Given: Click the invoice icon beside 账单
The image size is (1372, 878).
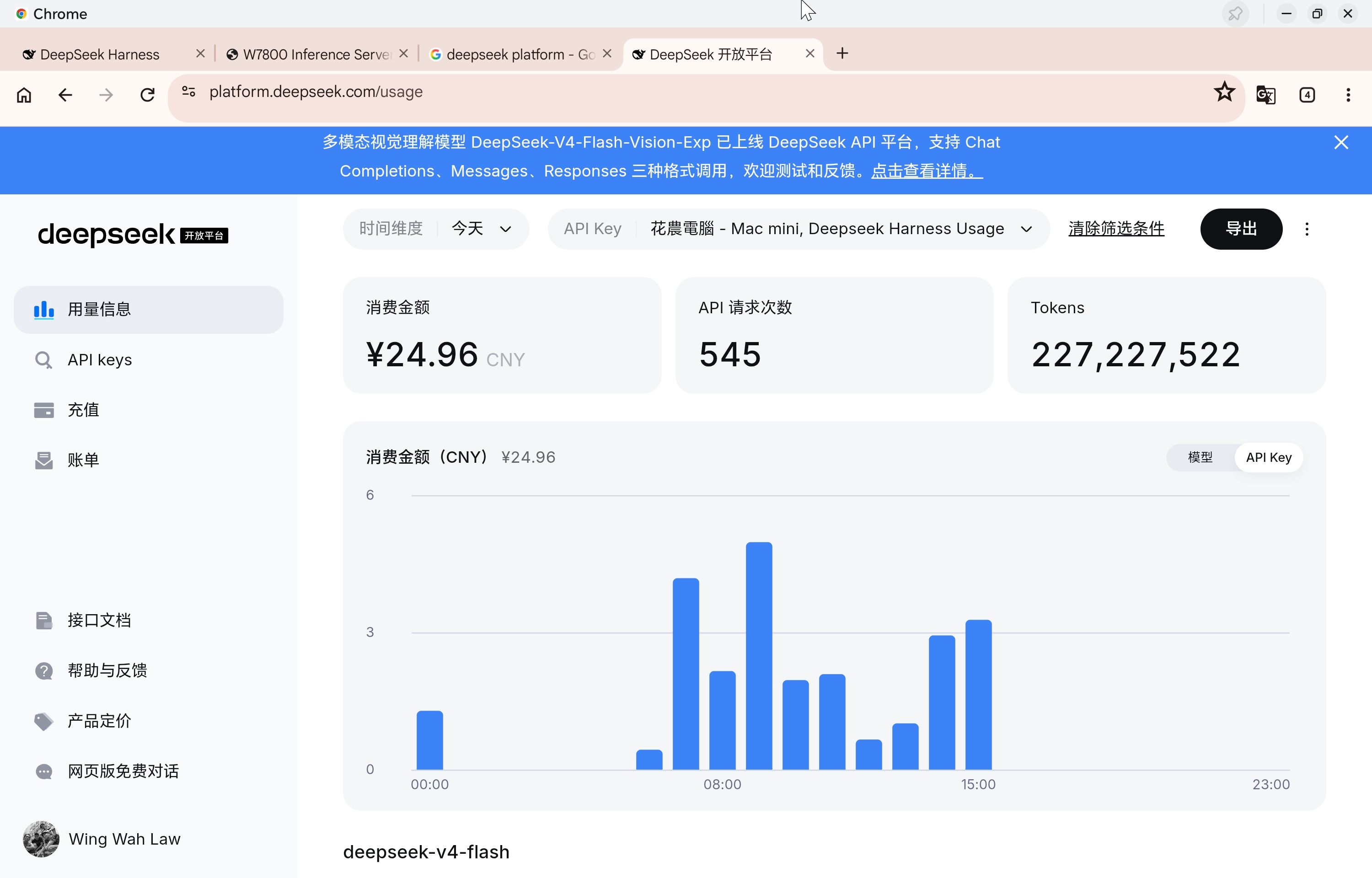Looking at the screenshot, I should (x=44, y=460).
